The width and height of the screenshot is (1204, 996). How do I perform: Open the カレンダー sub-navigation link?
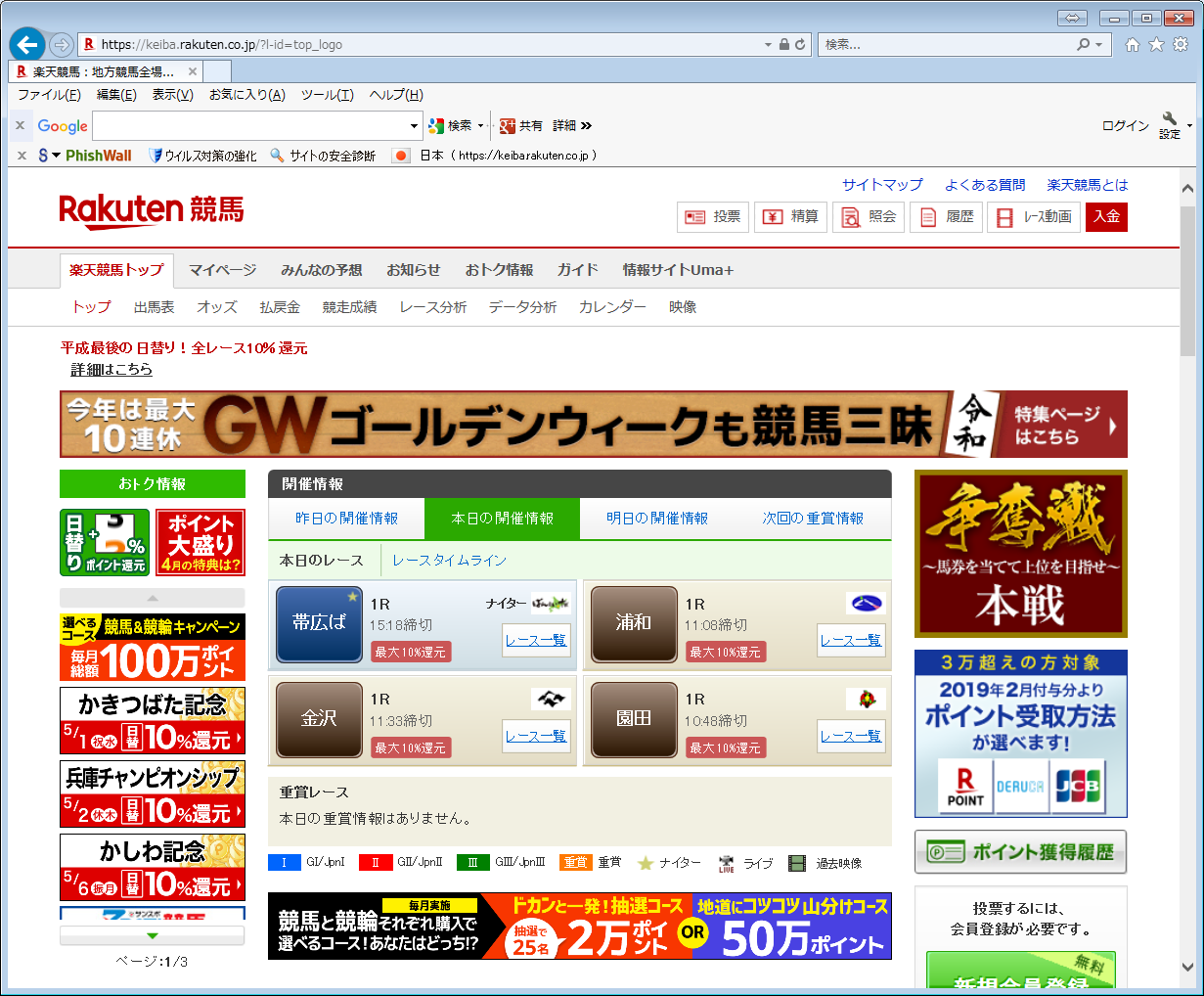tap(612, 307)
